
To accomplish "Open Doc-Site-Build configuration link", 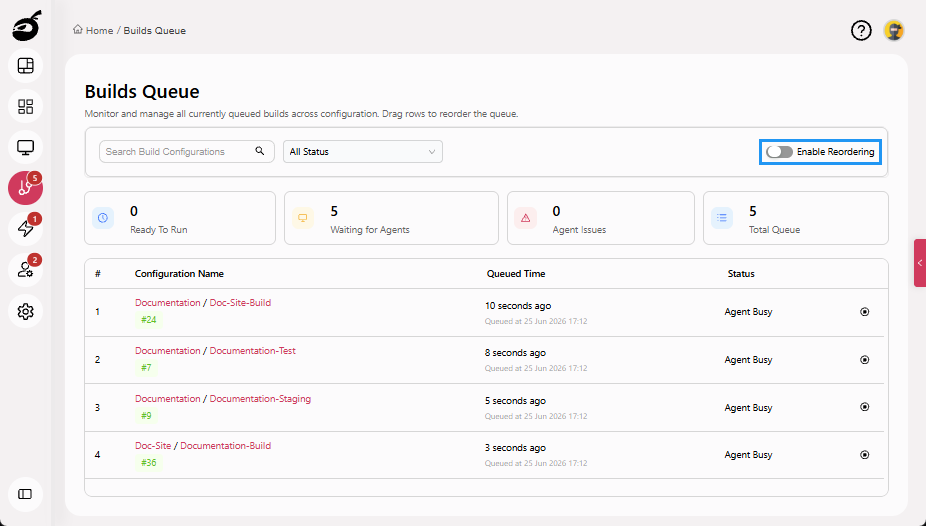I will (240, 303).
